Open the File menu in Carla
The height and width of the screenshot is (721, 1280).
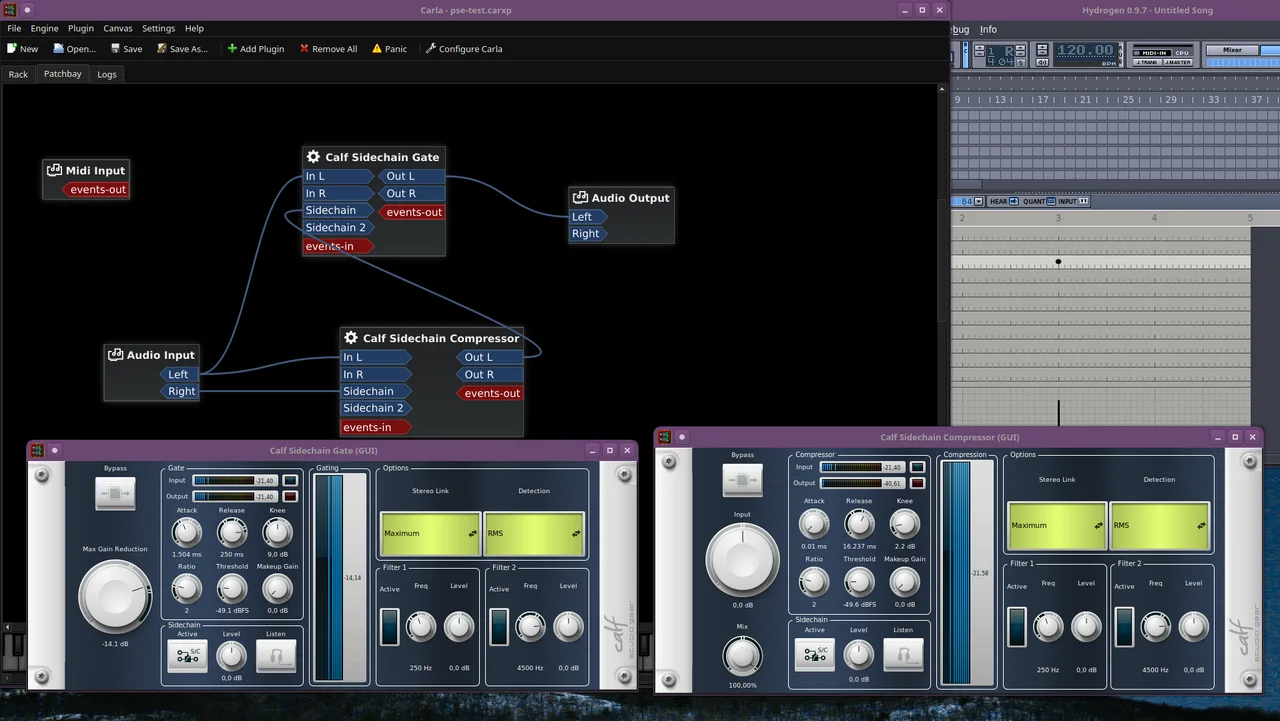pyautogui.click(x=14, y=28)
